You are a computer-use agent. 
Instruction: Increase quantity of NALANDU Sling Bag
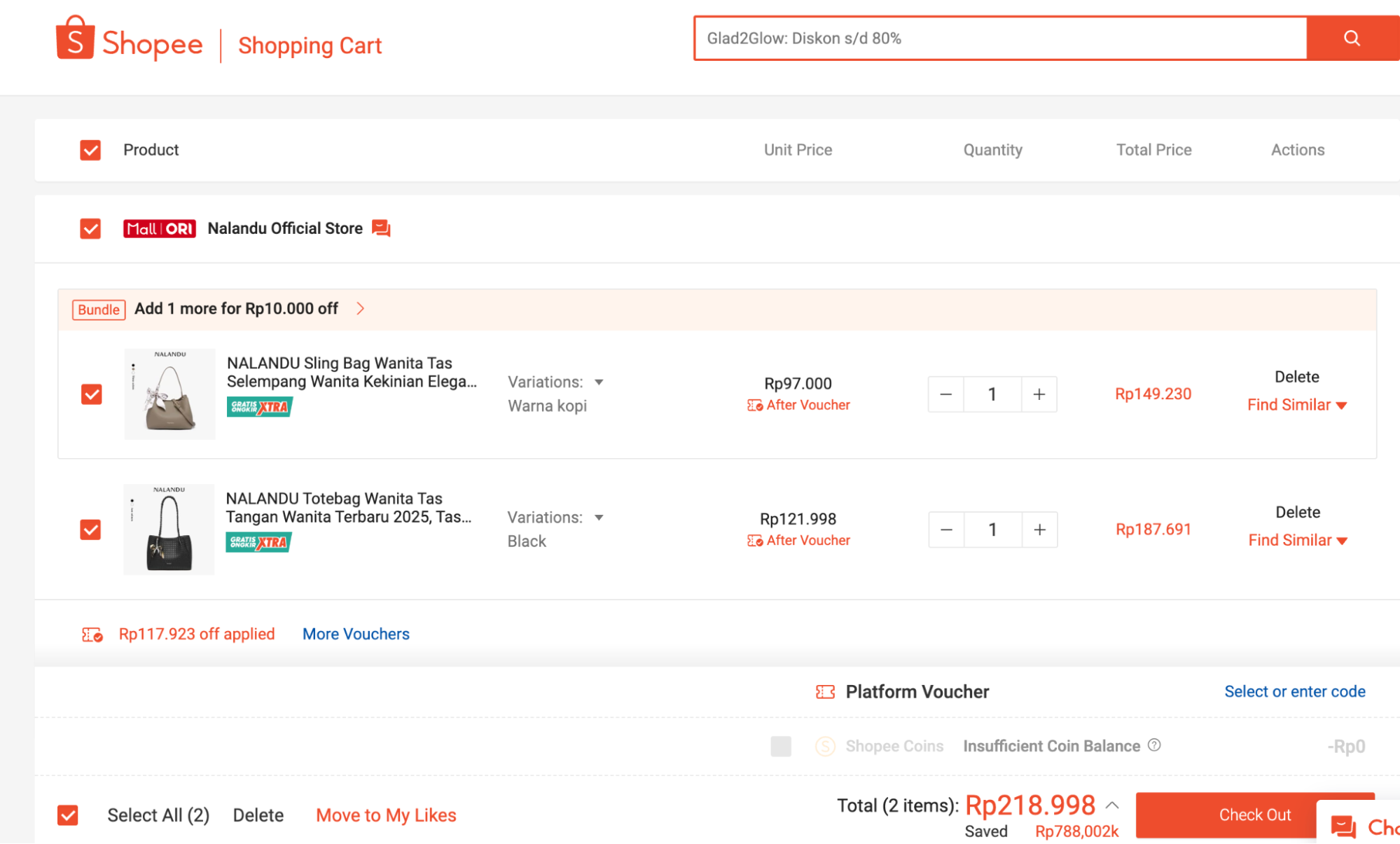[x=1039, y=394]
